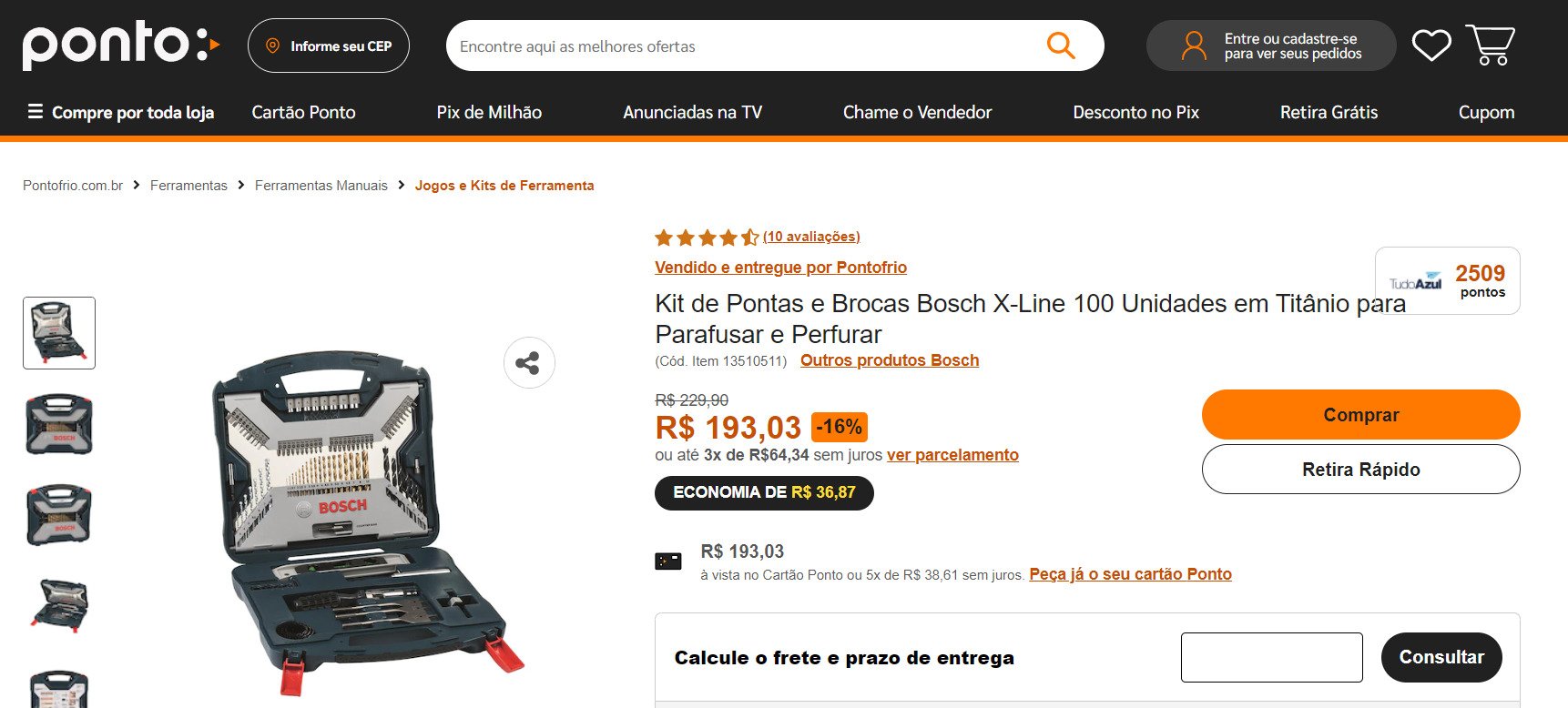Select the second product thumbnail
The image size is (1568, 708).
pos(59,424)
